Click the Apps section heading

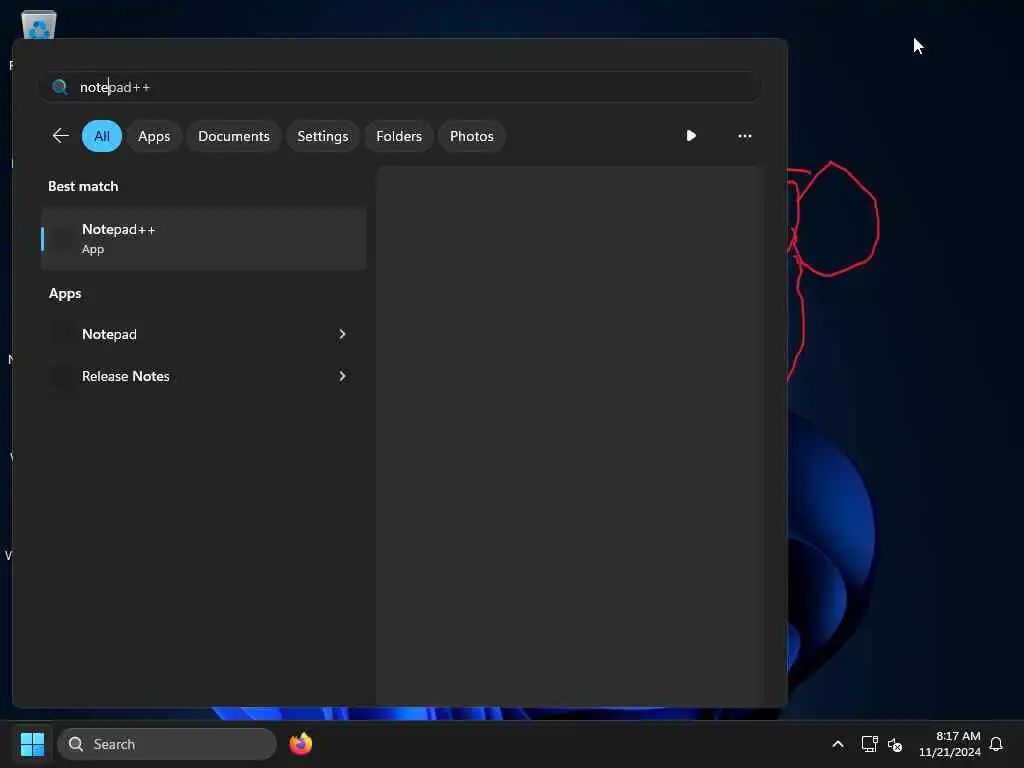coord(65,294)
